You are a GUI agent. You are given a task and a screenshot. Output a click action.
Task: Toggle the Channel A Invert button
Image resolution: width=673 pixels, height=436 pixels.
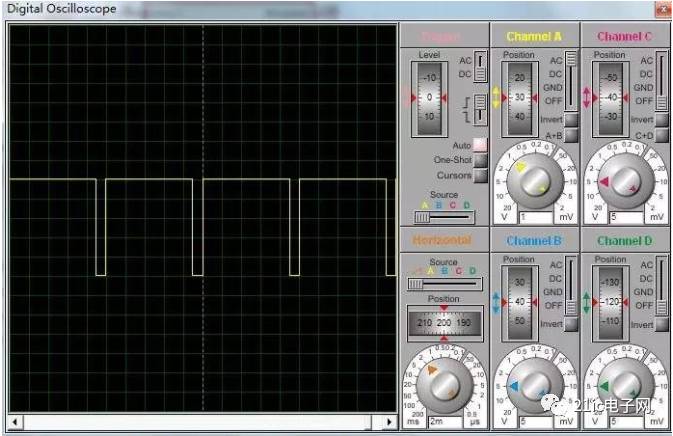coord(572,119)
